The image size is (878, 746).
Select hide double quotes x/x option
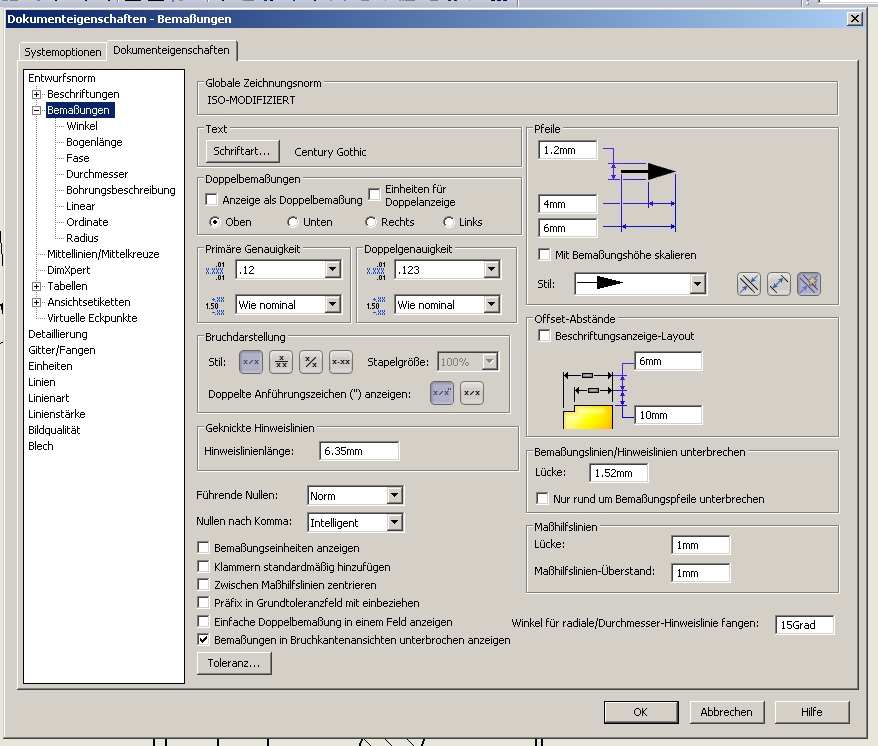[x=472, y=393]
